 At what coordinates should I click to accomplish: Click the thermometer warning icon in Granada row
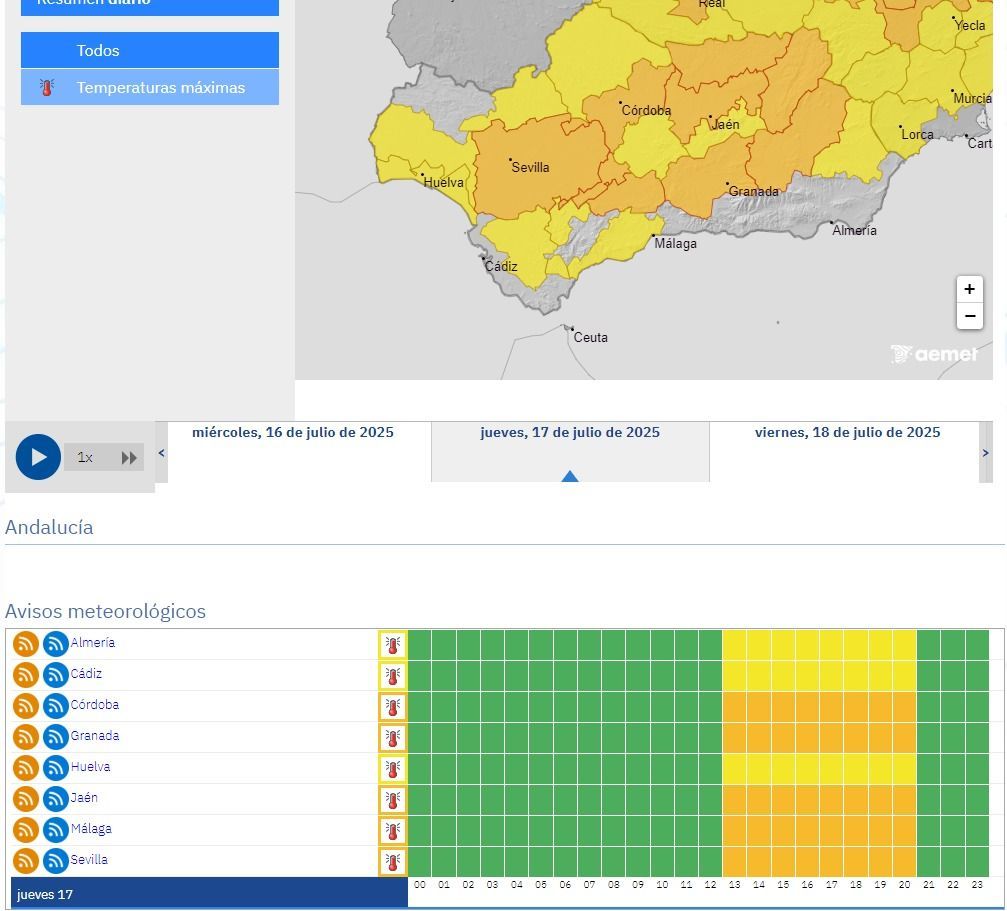pos(393,738)
